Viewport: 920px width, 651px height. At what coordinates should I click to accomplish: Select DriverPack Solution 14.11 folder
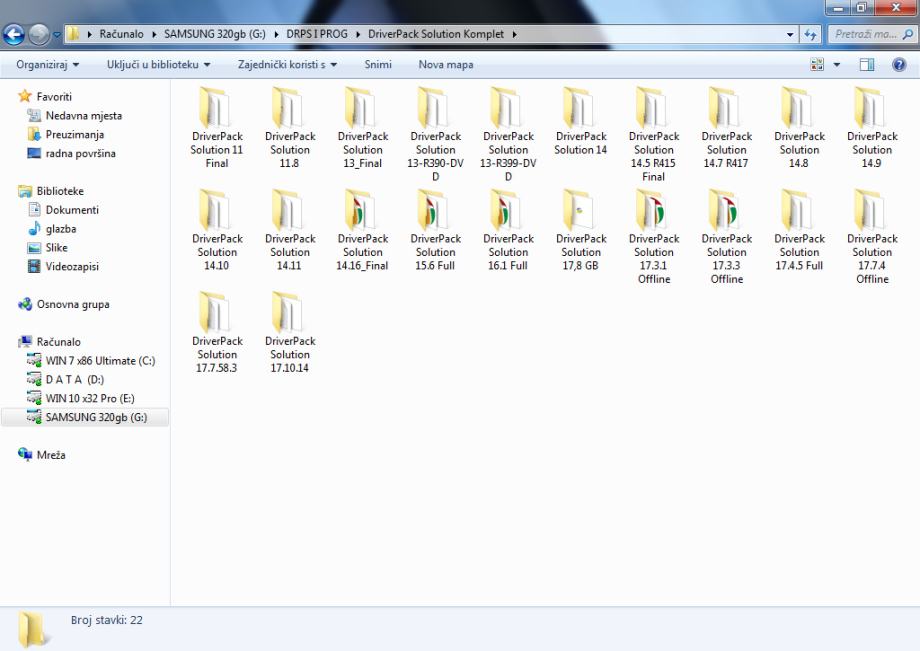[x=289, y=230]
